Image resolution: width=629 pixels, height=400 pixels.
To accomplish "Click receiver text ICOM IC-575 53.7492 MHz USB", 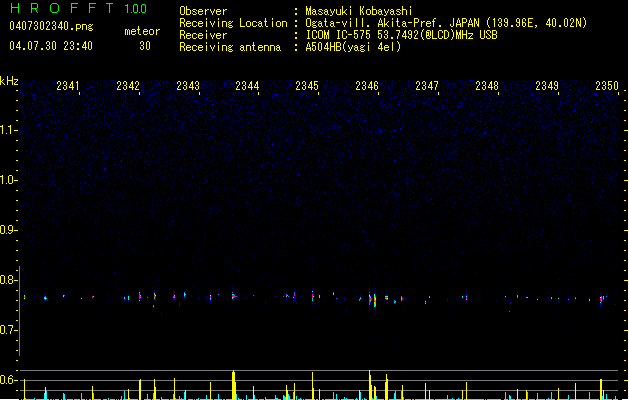I will [x=401, y=35].
